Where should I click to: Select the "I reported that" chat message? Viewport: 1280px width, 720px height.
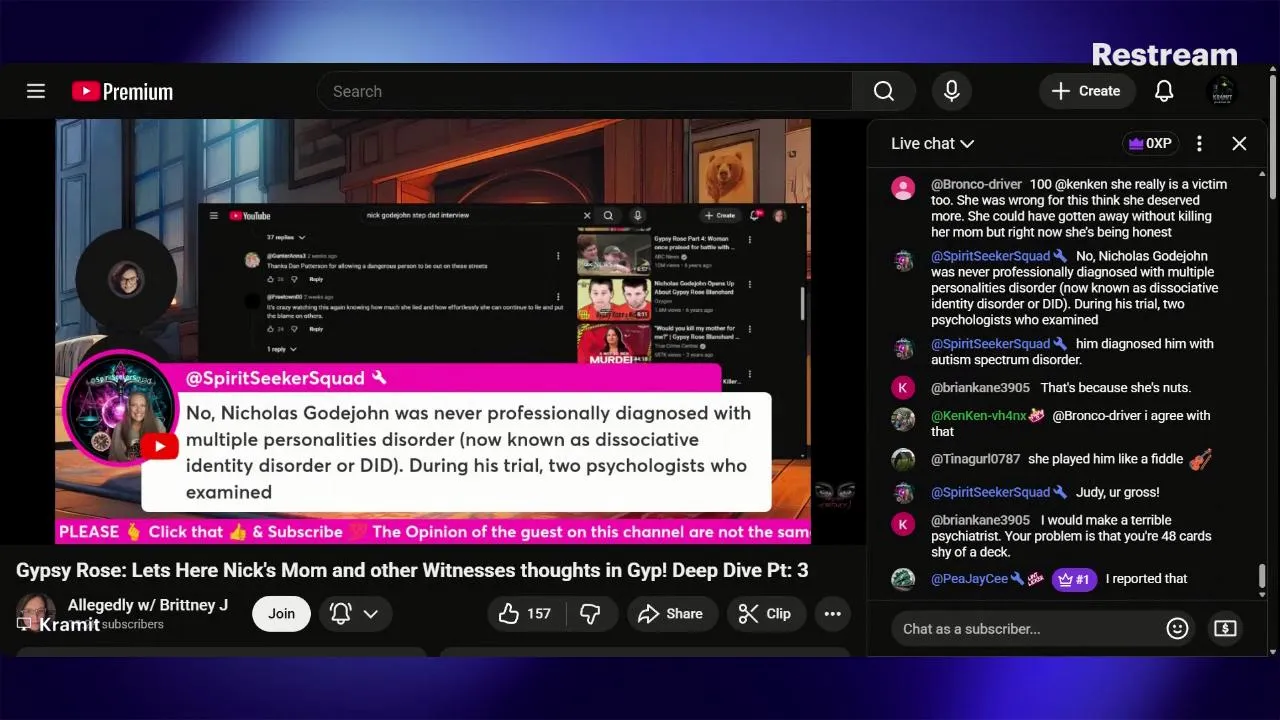[x=1146, y=579]
